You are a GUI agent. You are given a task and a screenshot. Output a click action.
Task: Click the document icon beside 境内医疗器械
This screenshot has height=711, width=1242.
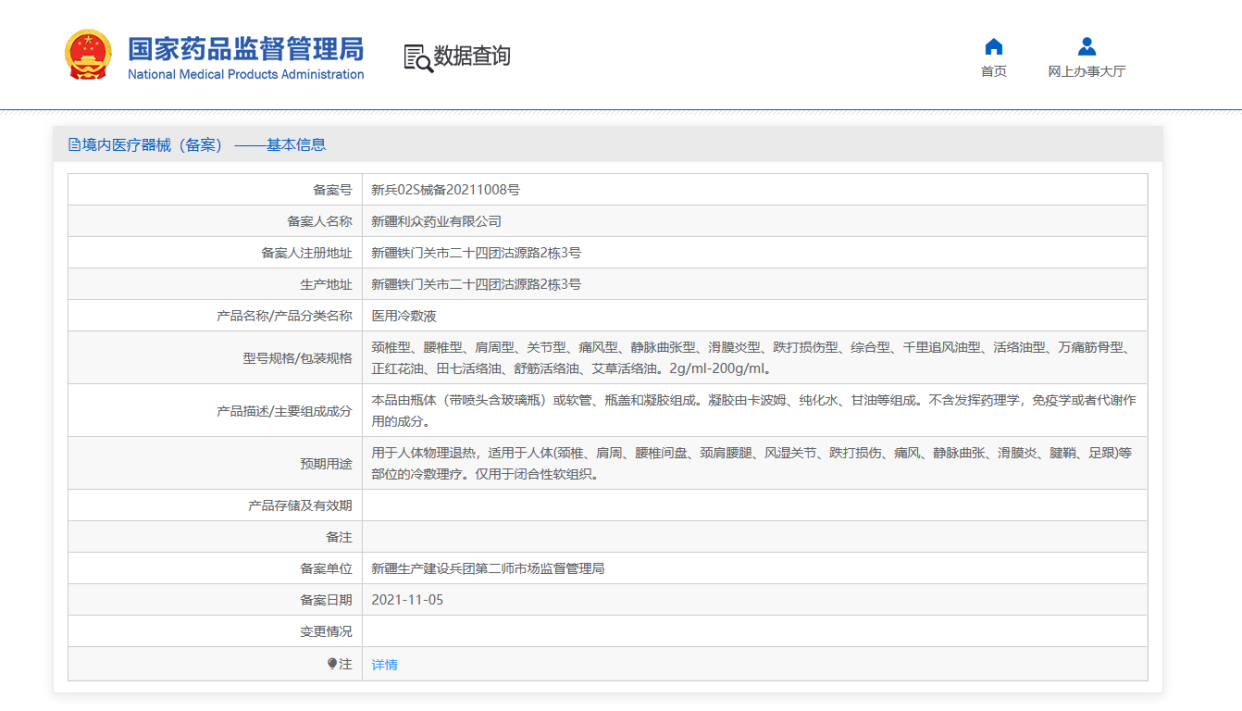(x=74, y=144)
